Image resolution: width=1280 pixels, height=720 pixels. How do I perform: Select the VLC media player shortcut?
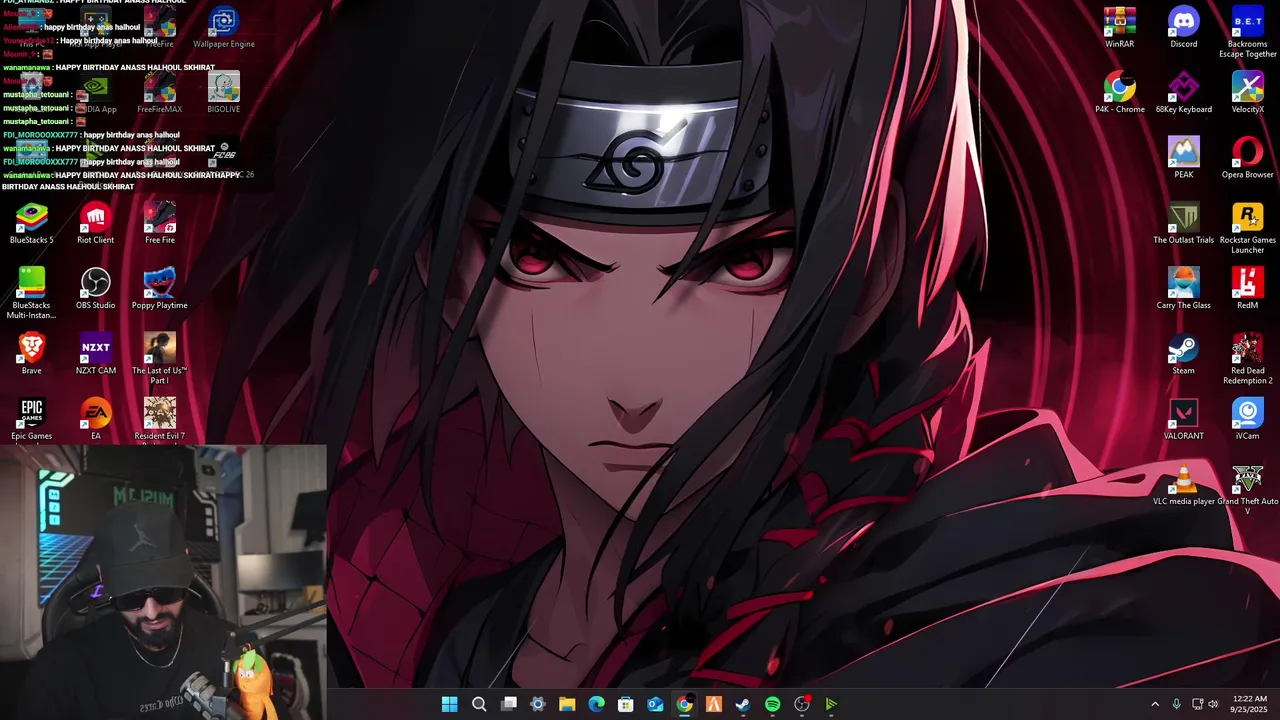(x=1183, y=485)
